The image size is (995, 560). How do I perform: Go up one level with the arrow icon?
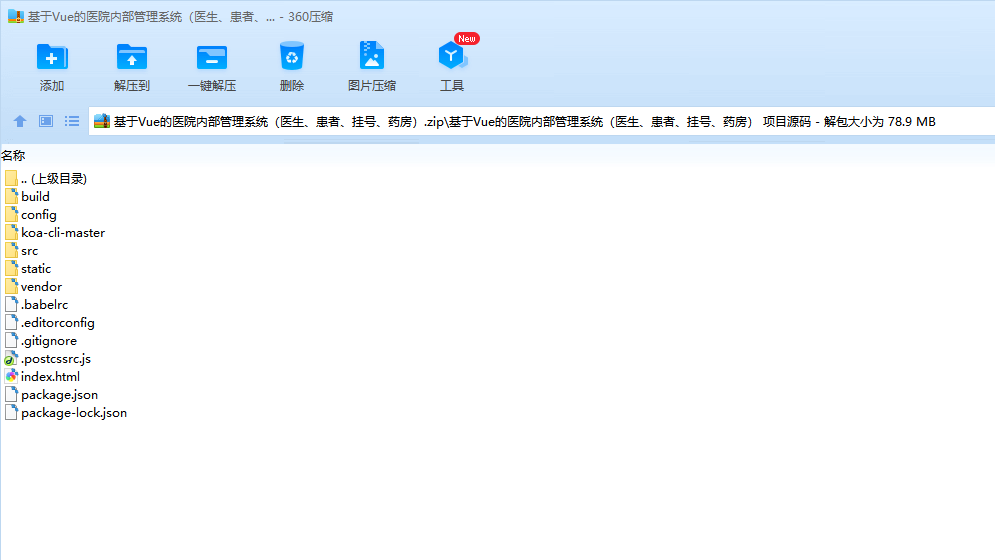[20, 121]
